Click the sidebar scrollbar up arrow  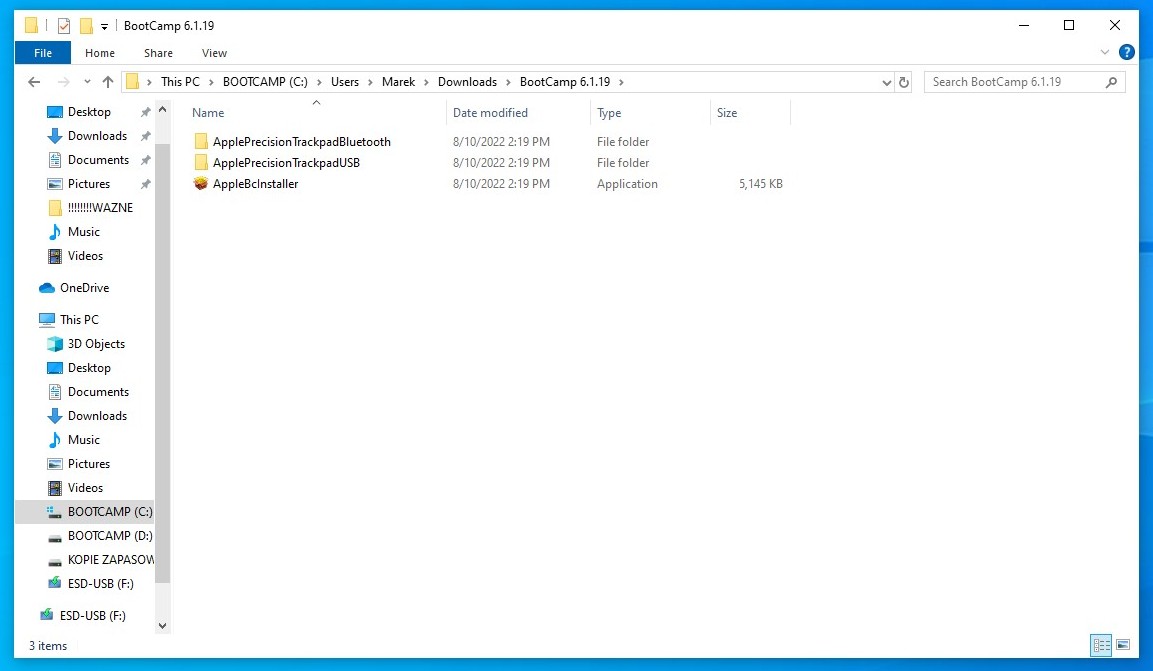click(x=163, y=110)
